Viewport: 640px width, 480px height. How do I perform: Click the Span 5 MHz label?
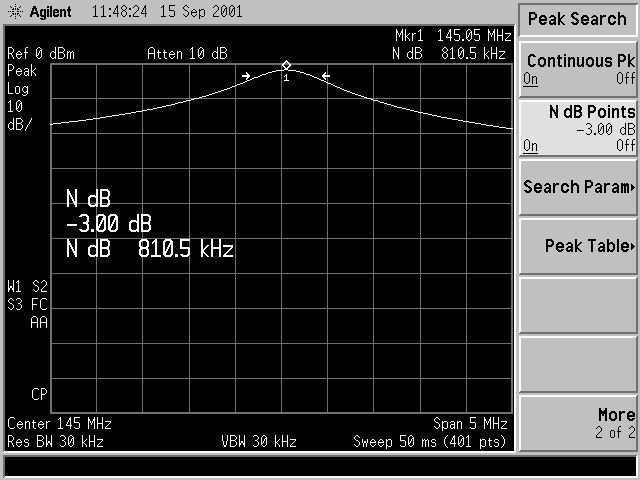tap(470, 424)
